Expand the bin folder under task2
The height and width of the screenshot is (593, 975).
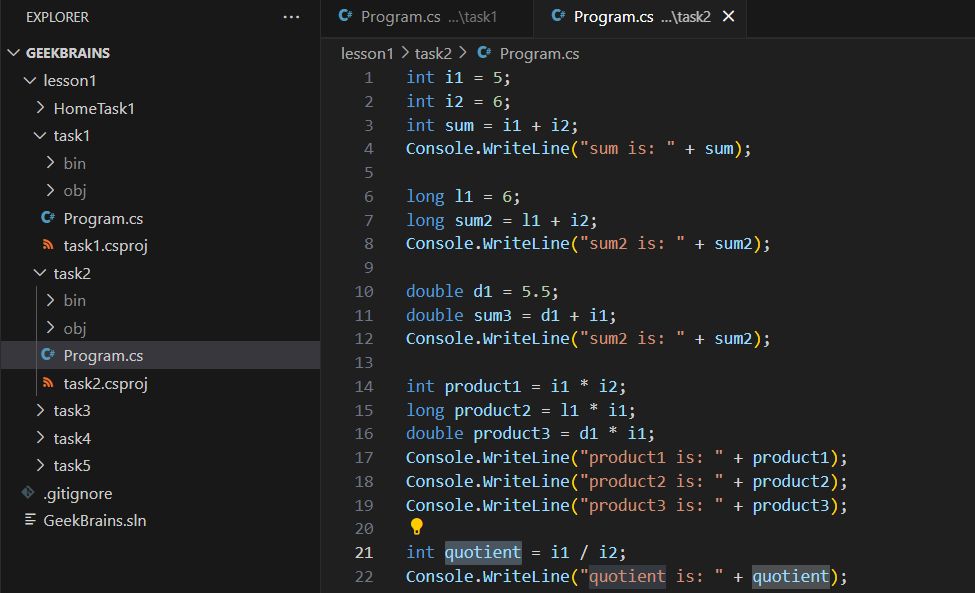(x=50, y=300)
